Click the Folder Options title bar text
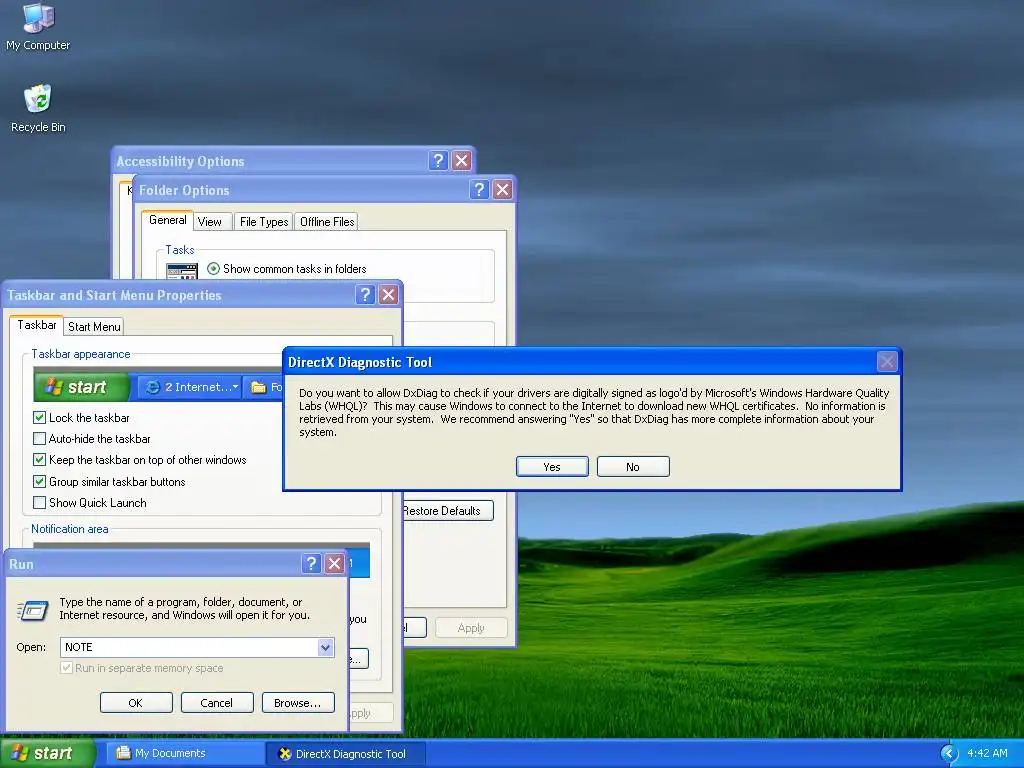 point(184,190)
